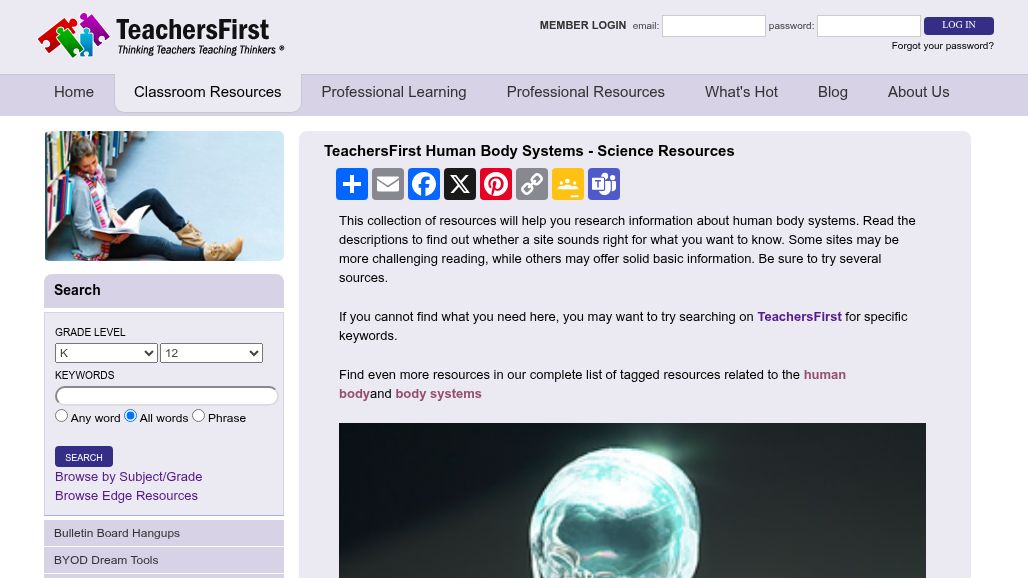Open the What's Hot menu

(741, 92)
